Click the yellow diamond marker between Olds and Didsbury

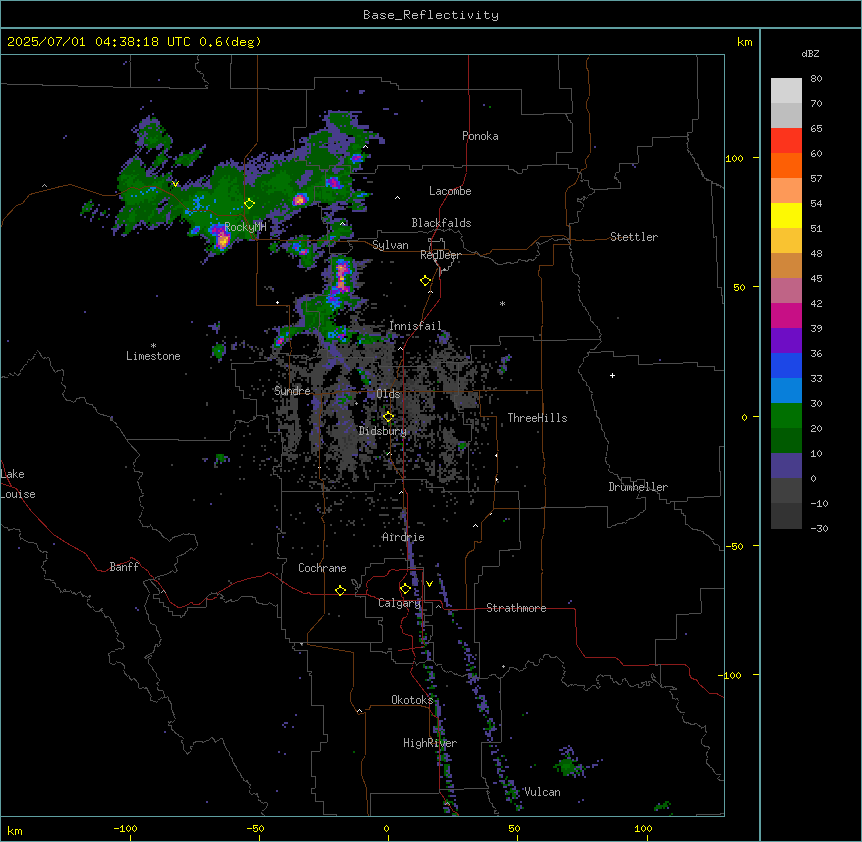[x=389, y=417]
